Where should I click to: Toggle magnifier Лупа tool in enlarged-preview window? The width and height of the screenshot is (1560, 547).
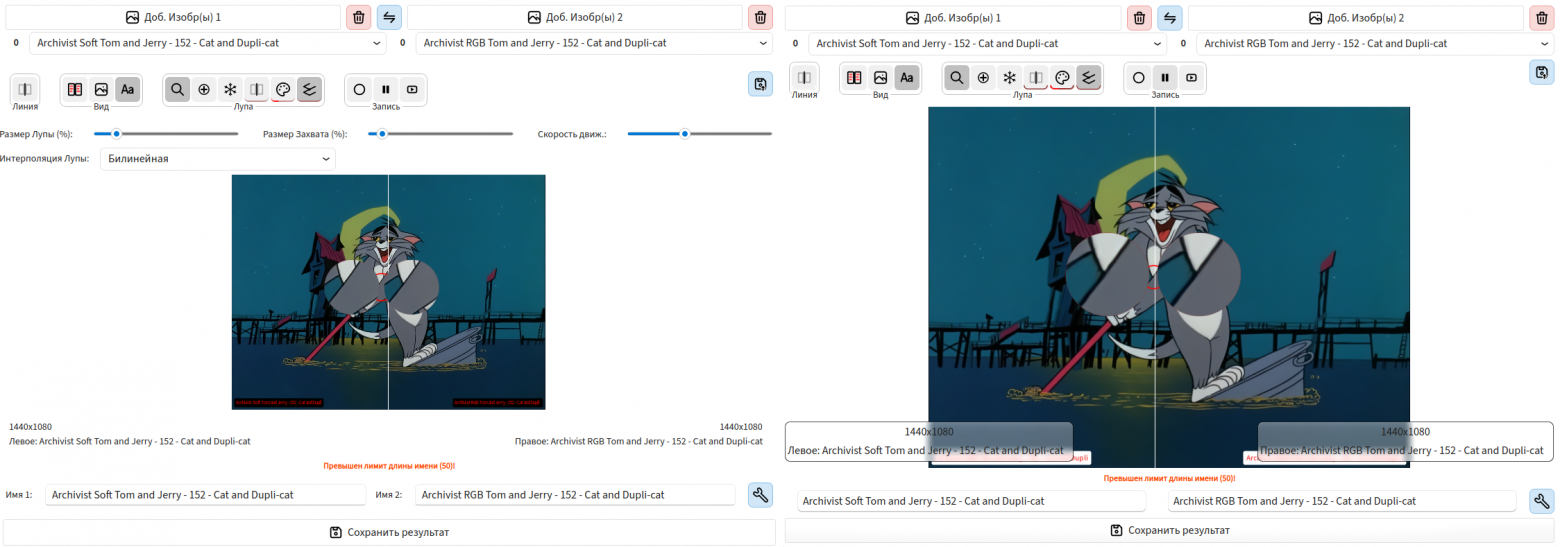click(x=957, y=77)
